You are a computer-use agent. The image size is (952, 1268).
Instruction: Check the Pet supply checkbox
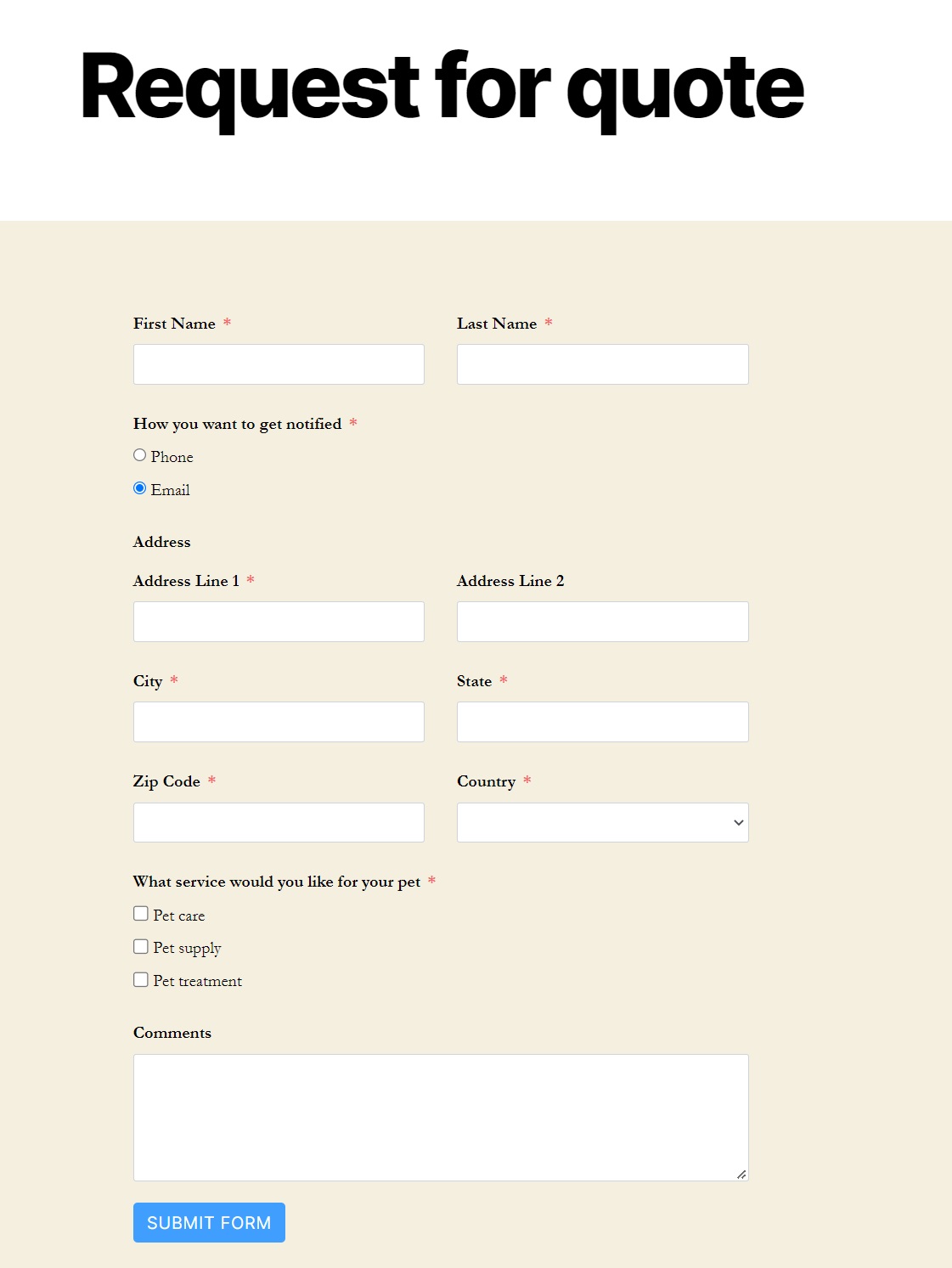click(141, 946)
